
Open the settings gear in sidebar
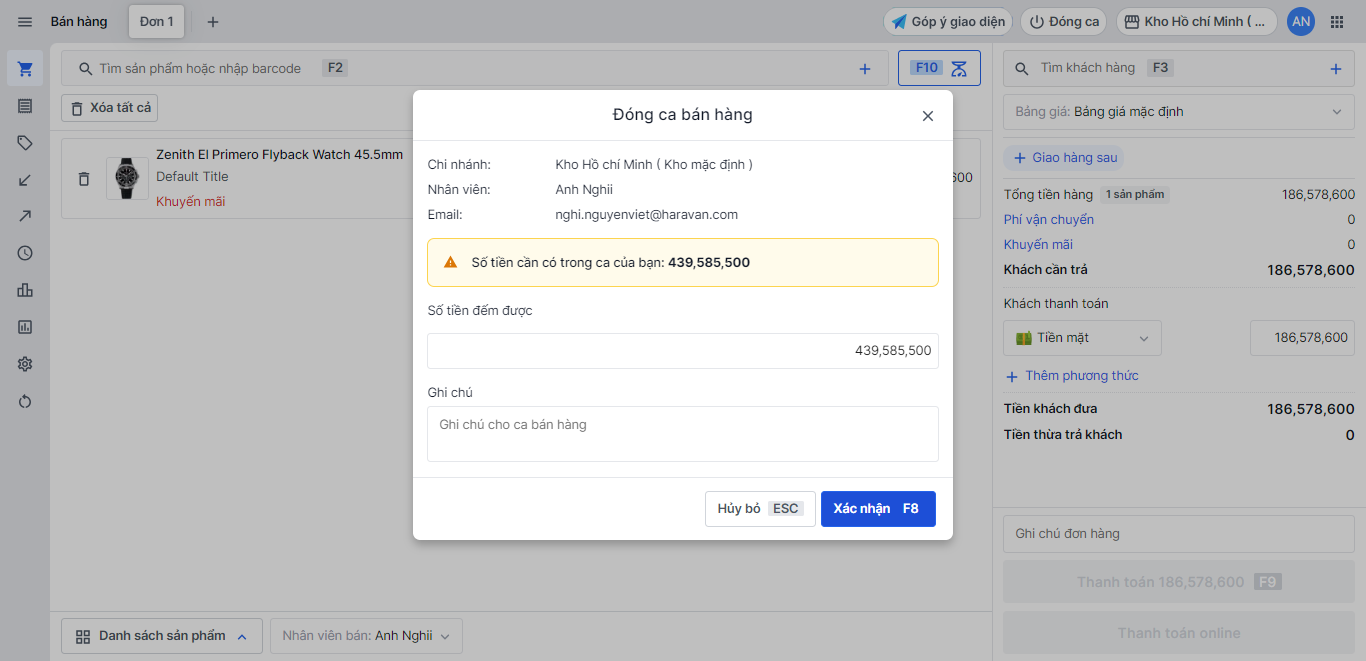[25, 364]
